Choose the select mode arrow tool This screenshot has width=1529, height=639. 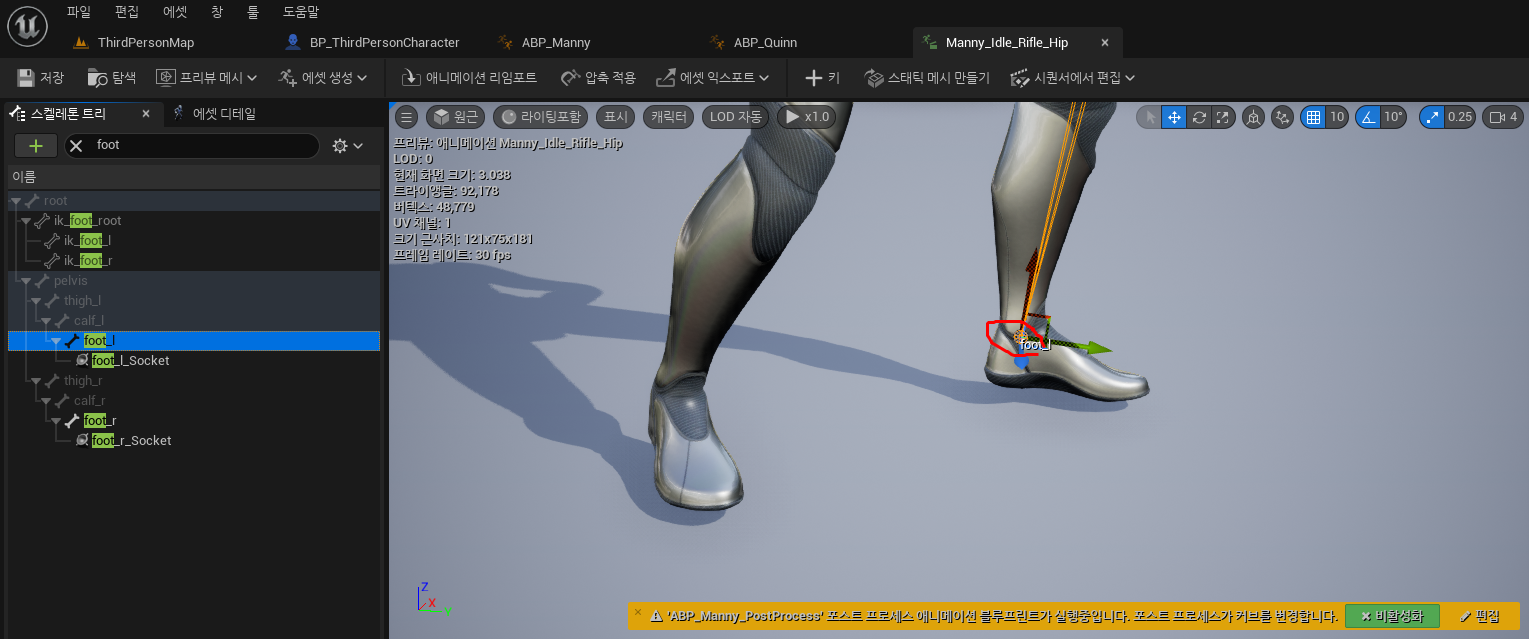point(1150,117)
